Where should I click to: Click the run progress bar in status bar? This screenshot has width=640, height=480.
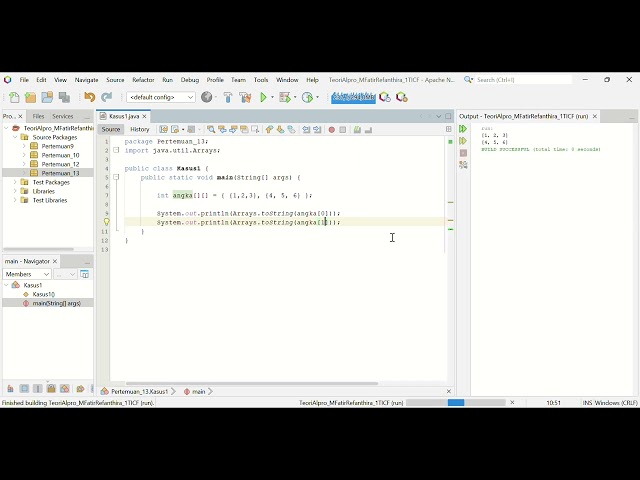pos(456,403)
